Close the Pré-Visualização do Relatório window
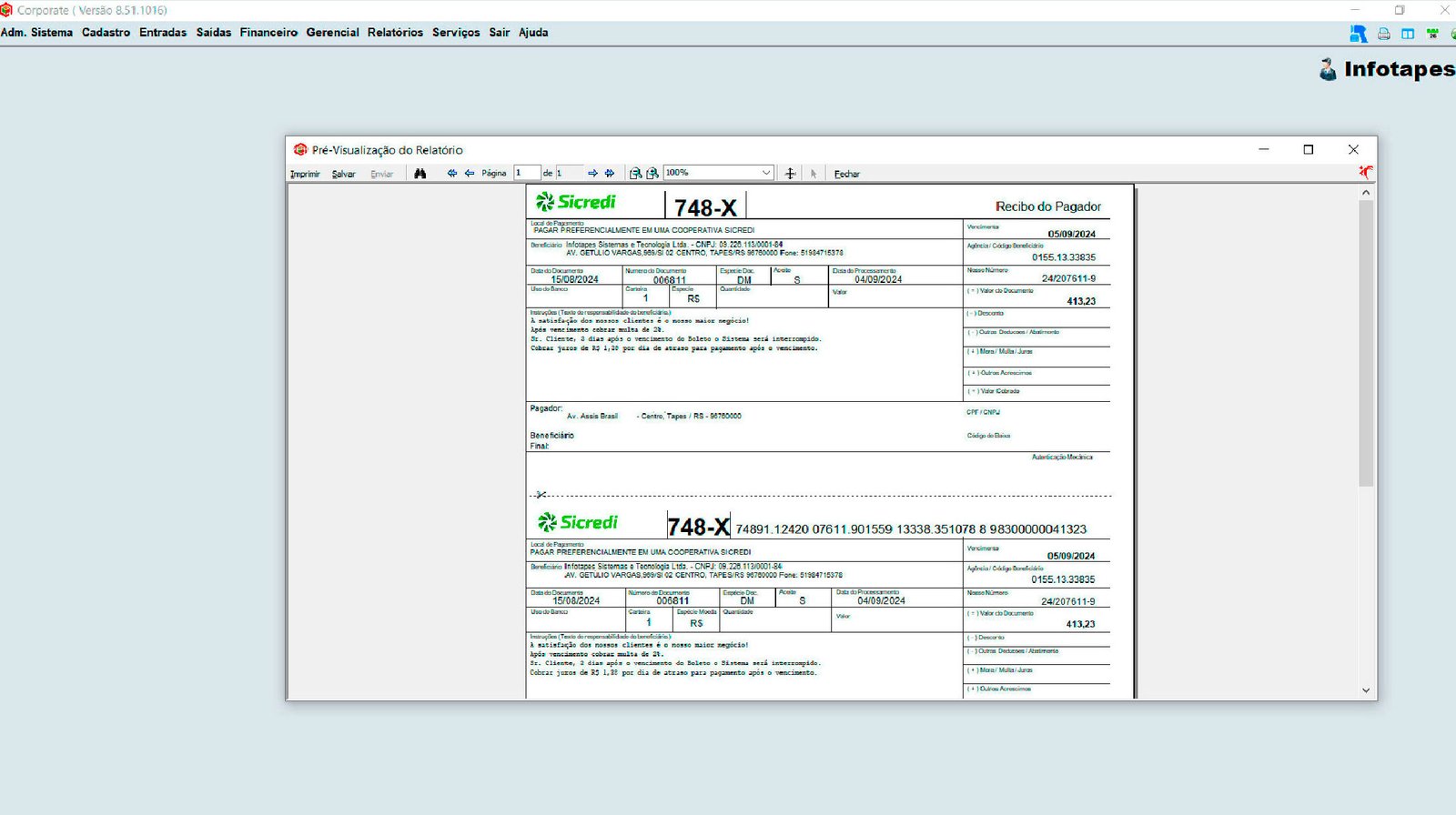Screen dimensions: 1456x815 click(1353, 149)
